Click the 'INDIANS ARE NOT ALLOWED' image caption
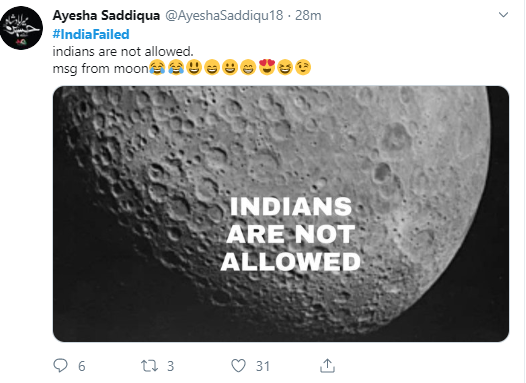 (291, 234)
